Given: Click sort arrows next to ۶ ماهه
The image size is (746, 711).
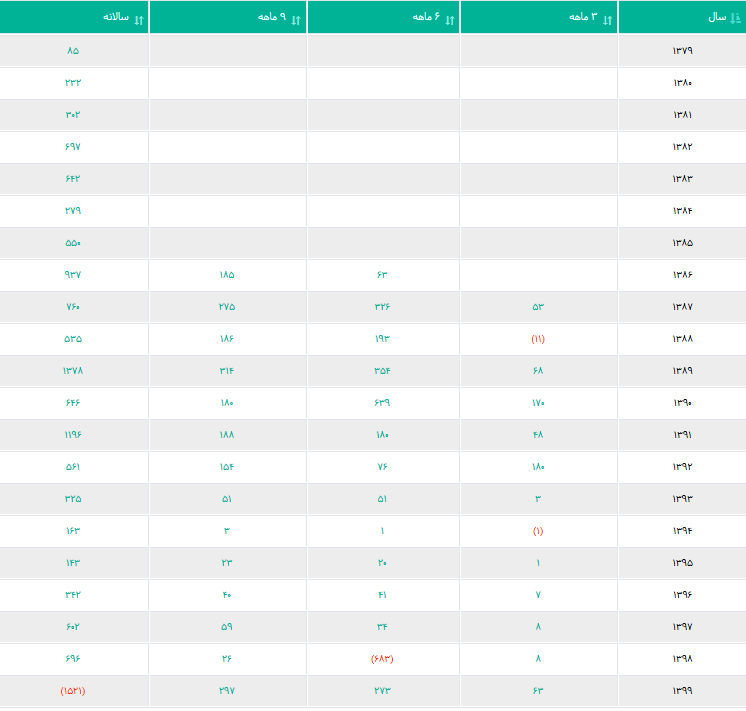Looking at the screenshot, I should pos(450,20).
